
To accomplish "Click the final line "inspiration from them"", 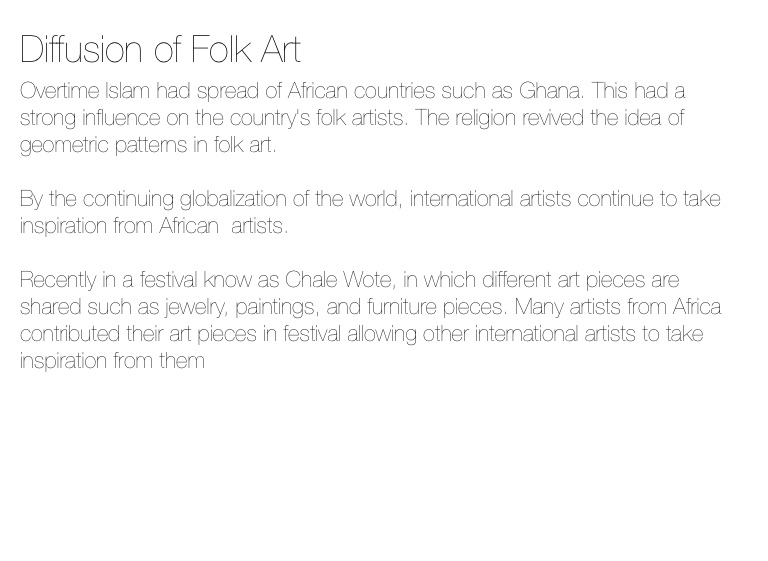I will pos(112,361).
